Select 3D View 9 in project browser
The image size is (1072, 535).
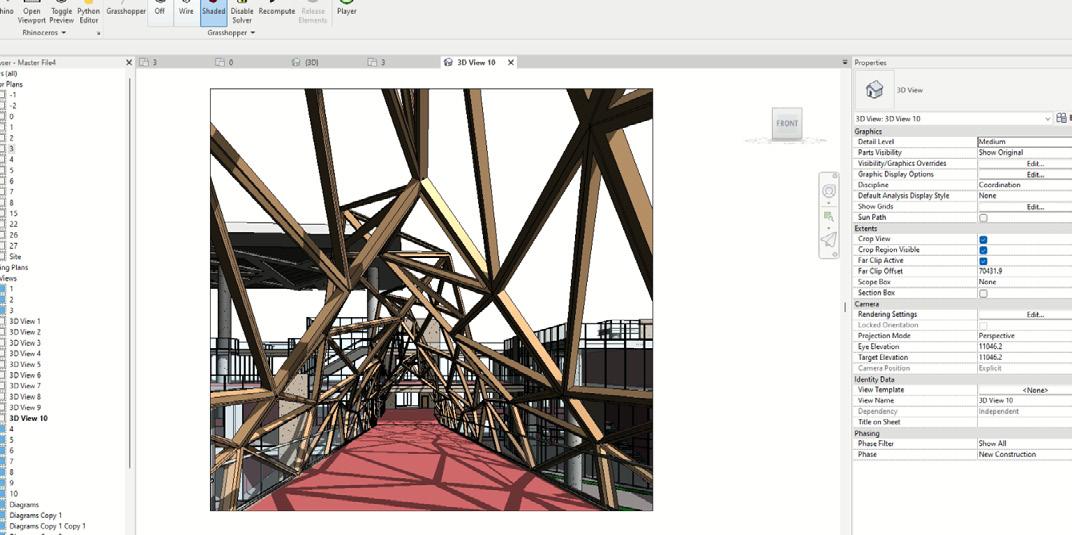point(25,407)
